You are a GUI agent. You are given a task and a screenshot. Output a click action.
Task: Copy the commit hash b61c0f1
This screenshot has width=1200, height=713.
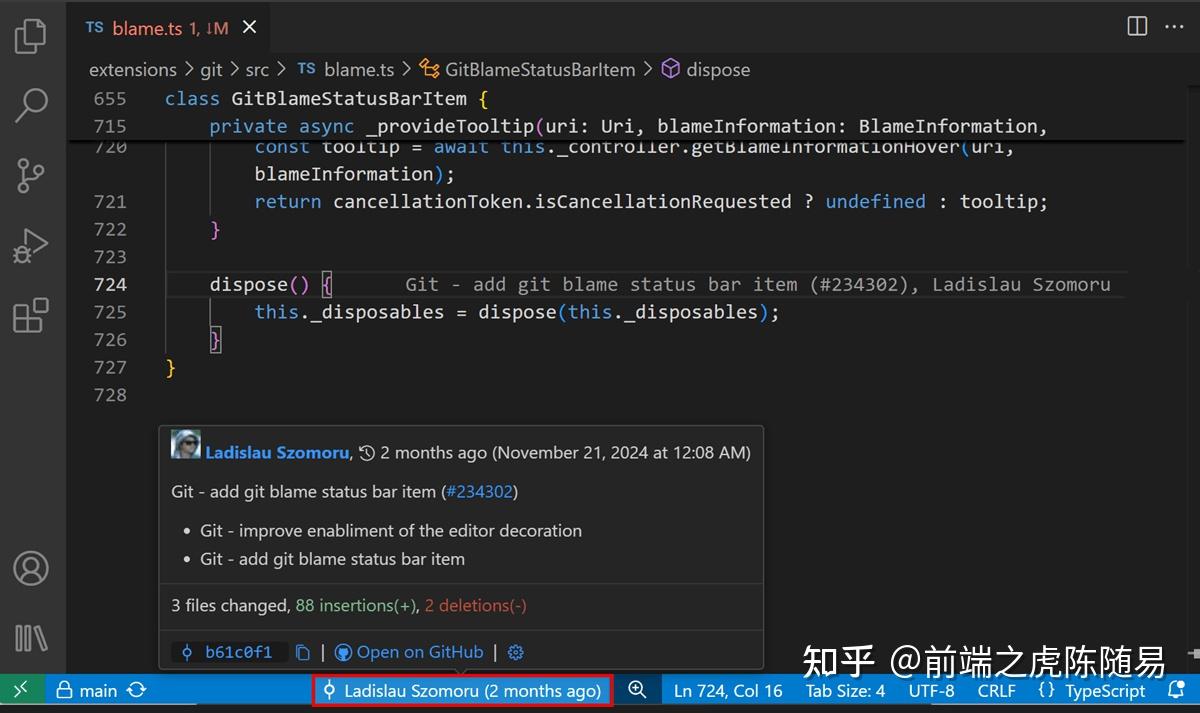(303, 652)
